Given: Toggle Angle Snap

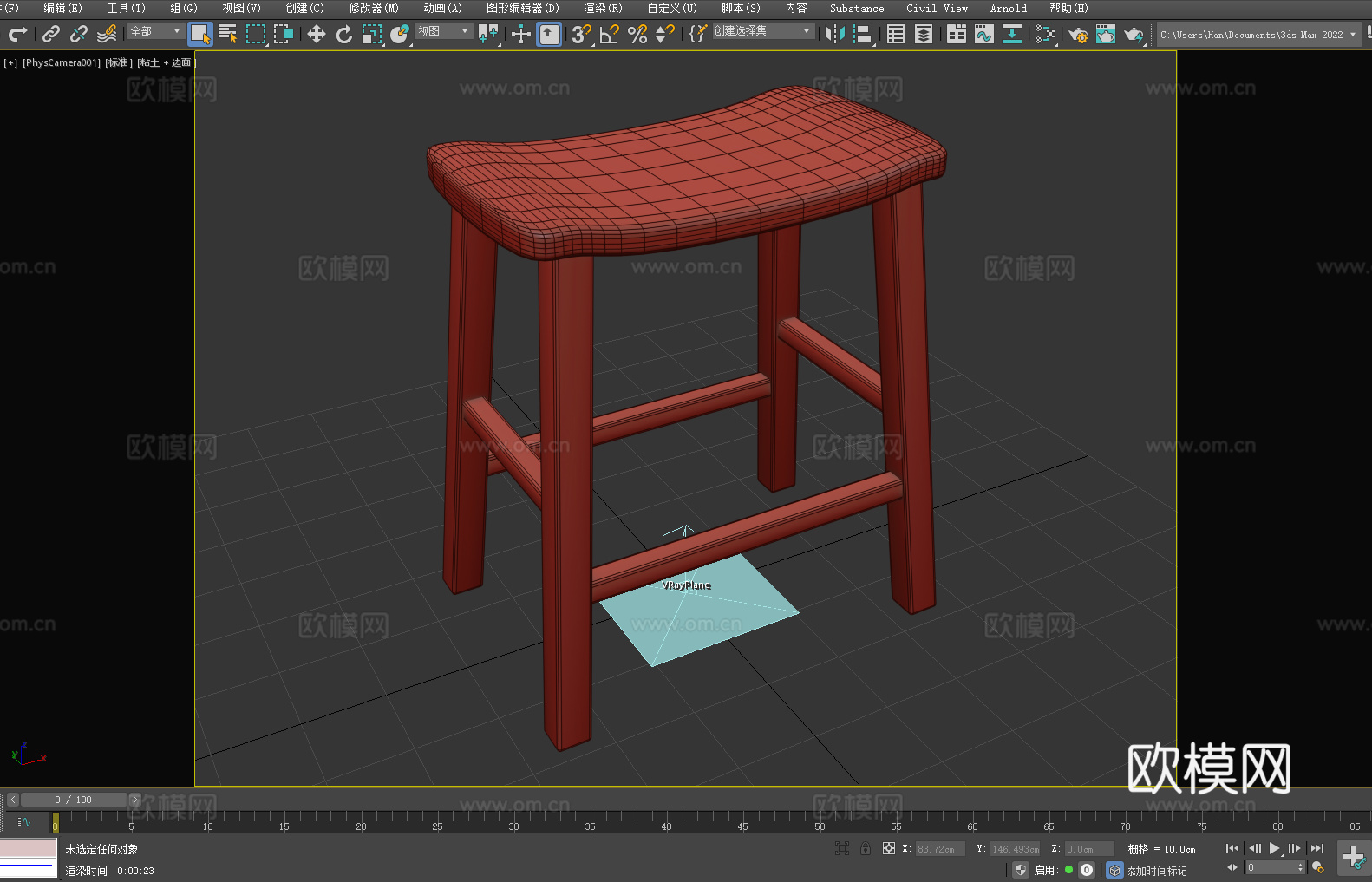Looking at the screenshot, I should point(609,34).
